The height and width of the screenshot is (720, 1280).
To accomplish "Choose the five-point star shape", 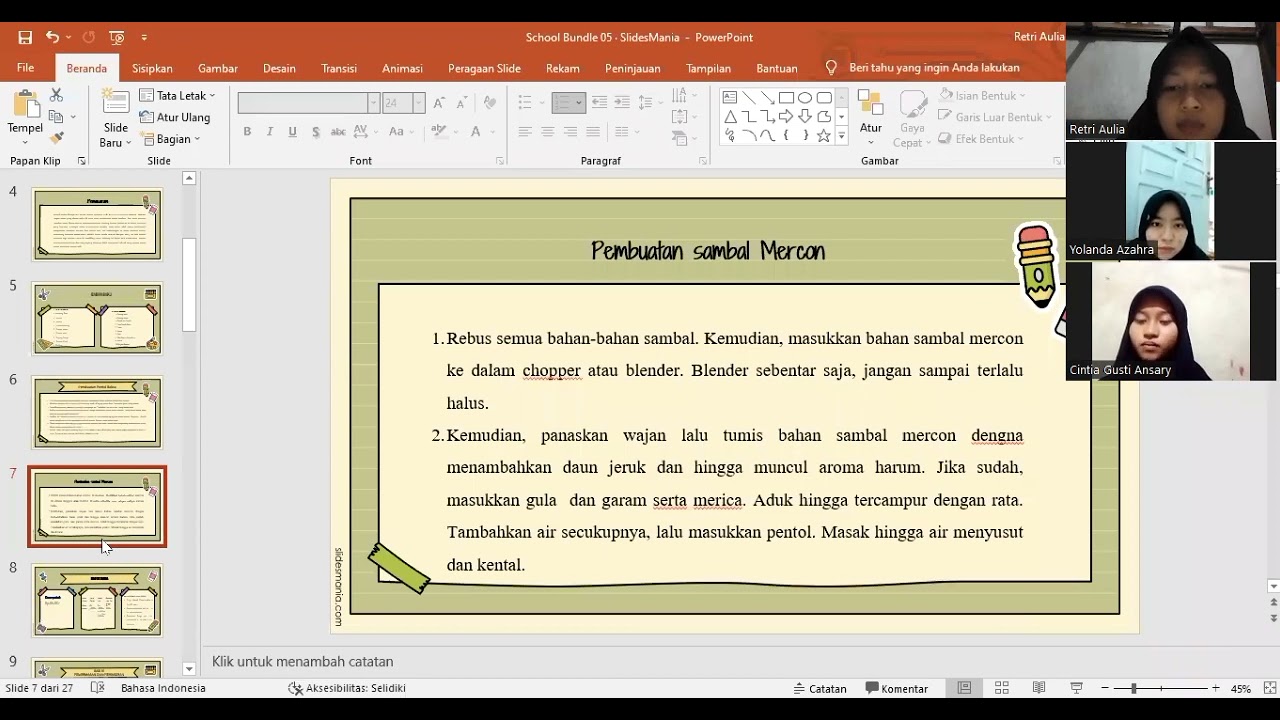I will tap(824, 136).
